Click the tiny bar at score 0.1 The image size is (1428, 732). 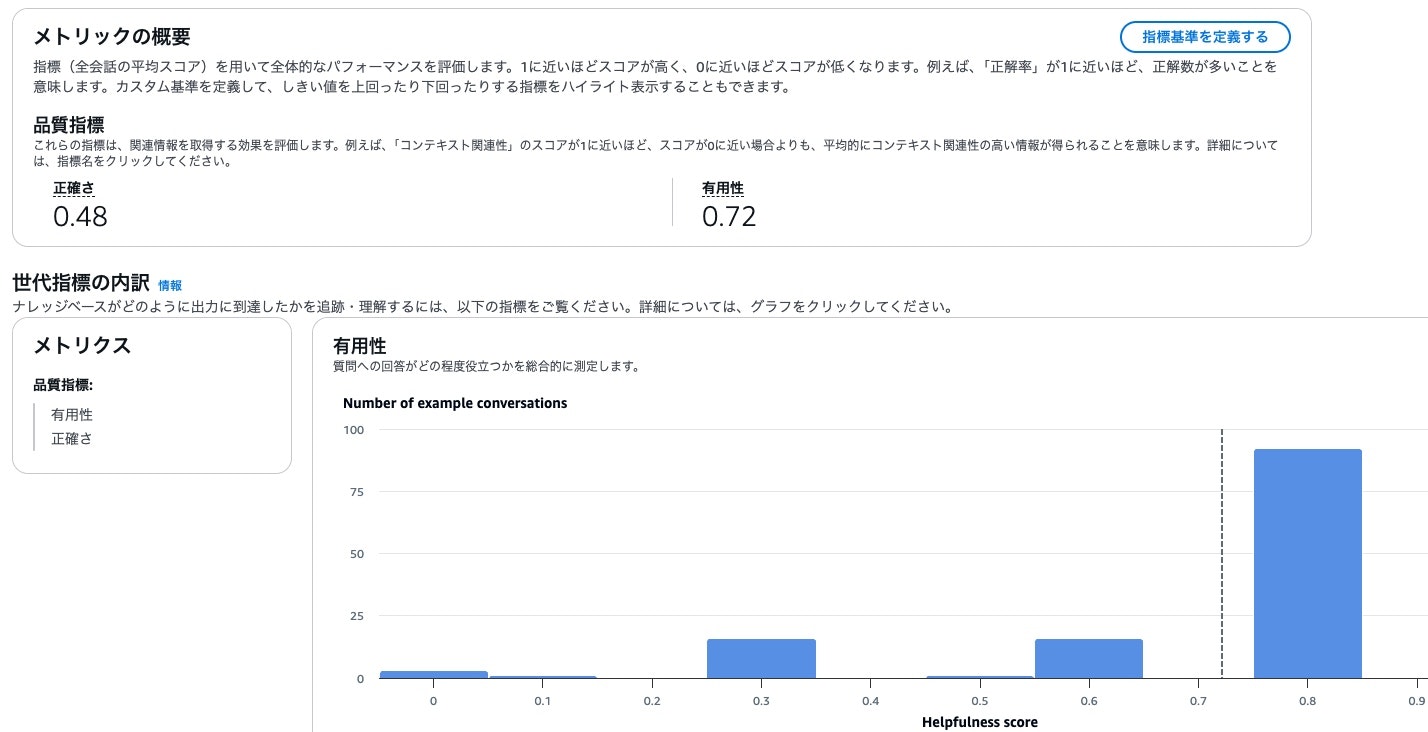(542, 677)
